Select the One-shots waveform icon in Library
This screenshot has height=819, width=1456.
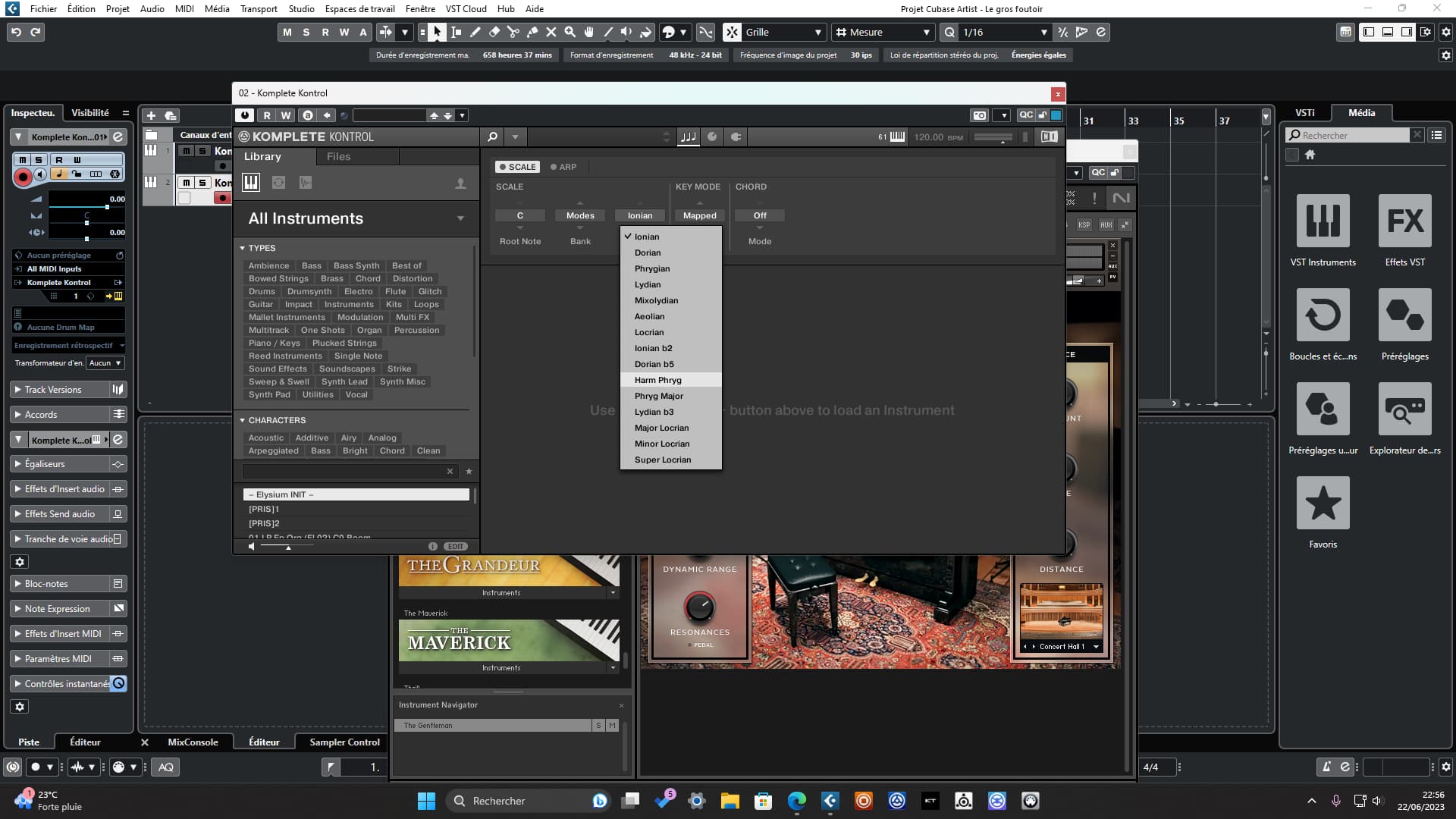click(x=306, y=182)
